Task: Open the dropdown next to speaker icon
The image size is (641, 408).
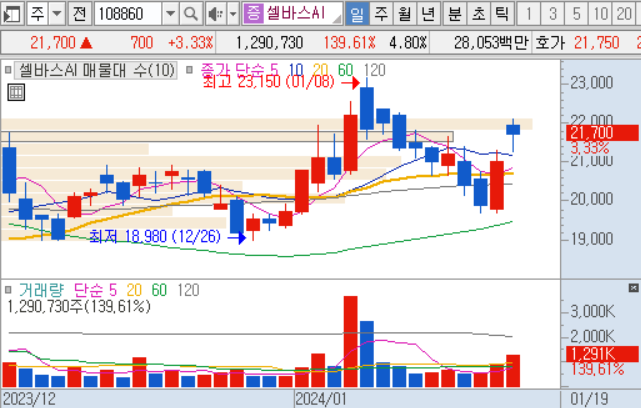Action: pyautogui.click(x=233, y=14)
